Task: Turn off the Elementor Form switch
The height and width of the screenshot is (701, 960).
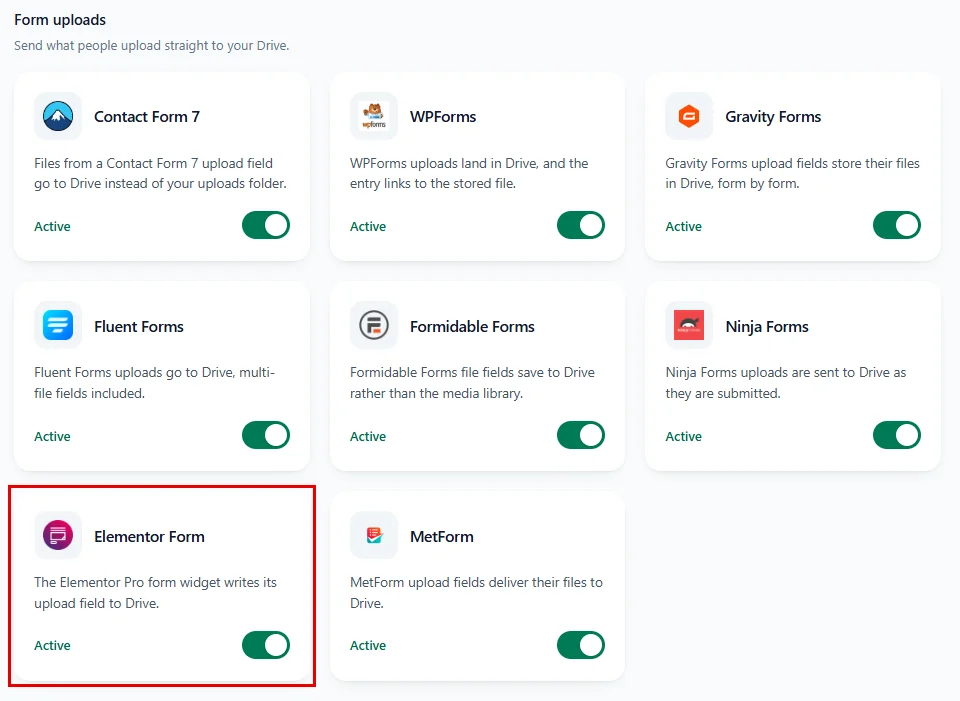Action: pyautogui.click(x=266, y=645)
